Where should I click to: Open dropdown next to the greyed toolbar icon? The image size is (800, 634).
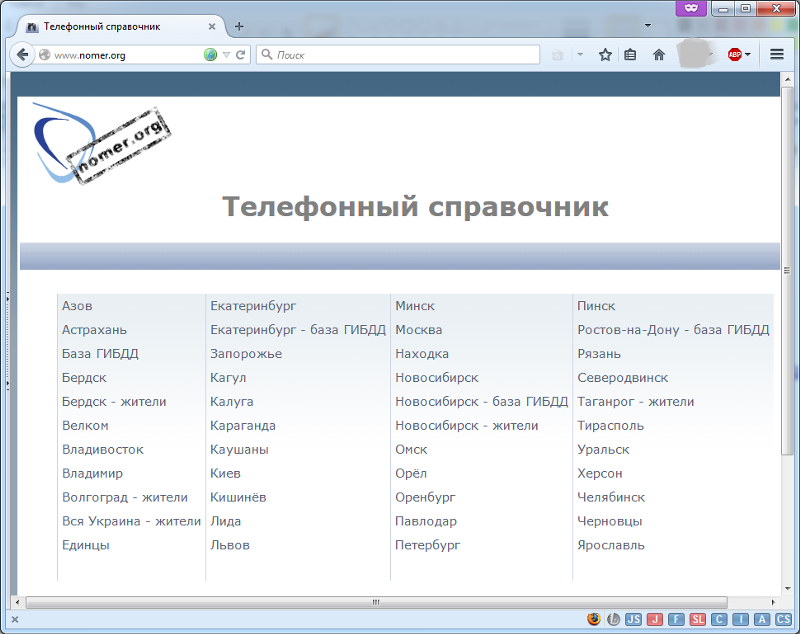580,54
